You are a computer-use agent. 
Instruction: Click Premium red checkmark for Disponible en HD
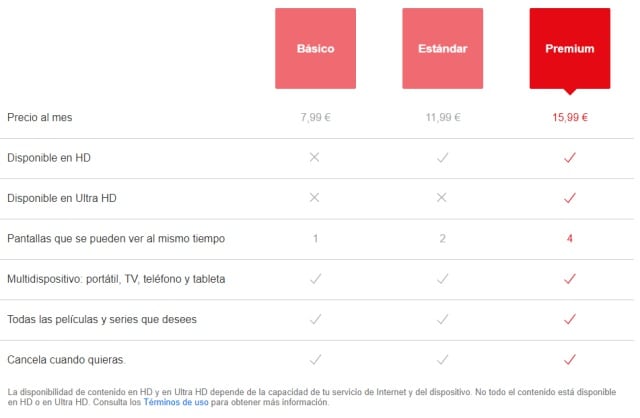click(570, 158)
